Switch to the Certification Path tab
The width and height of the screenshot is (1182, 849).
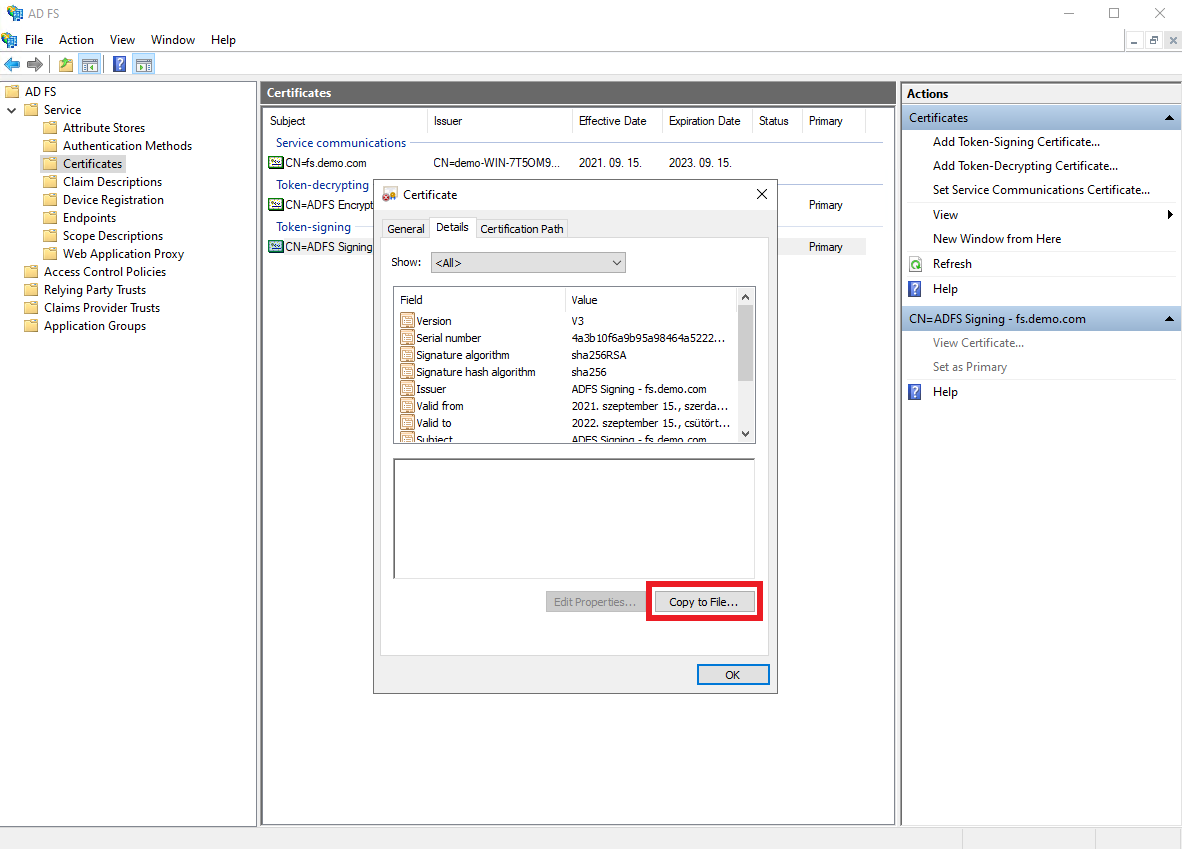[521, 228]
